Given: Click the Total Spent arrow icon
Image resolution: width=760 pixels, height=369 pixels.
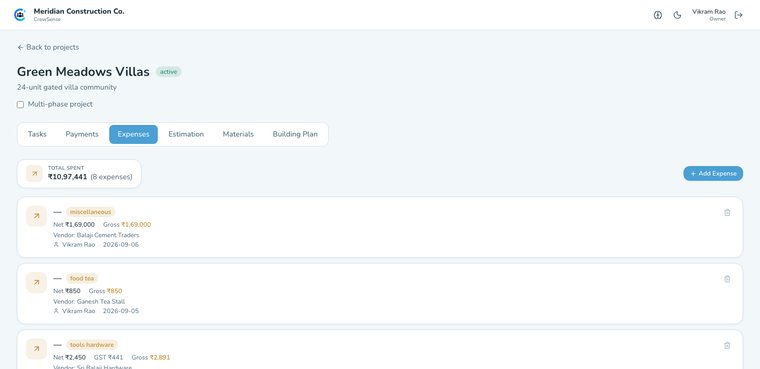Looking at the screenshot, I should coord(34,174).
